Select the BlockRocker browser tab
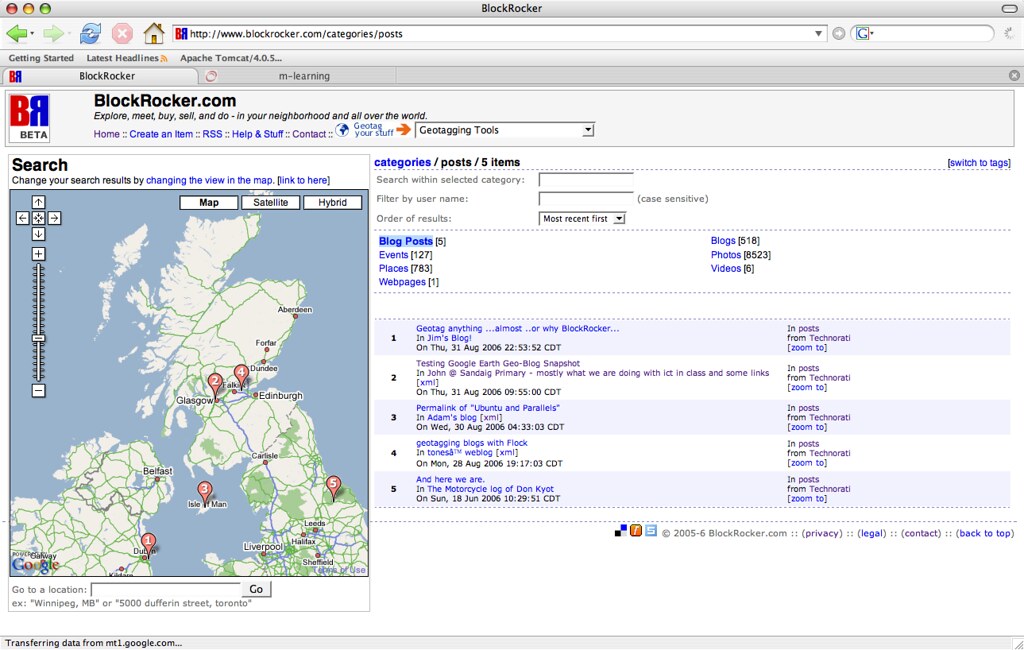 pos(100,76)
